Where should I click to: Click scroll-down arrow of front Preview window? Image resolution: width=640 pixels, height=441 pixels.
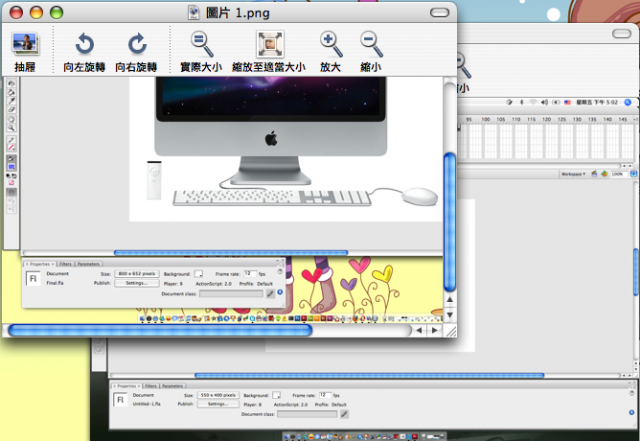click(449, 314)
